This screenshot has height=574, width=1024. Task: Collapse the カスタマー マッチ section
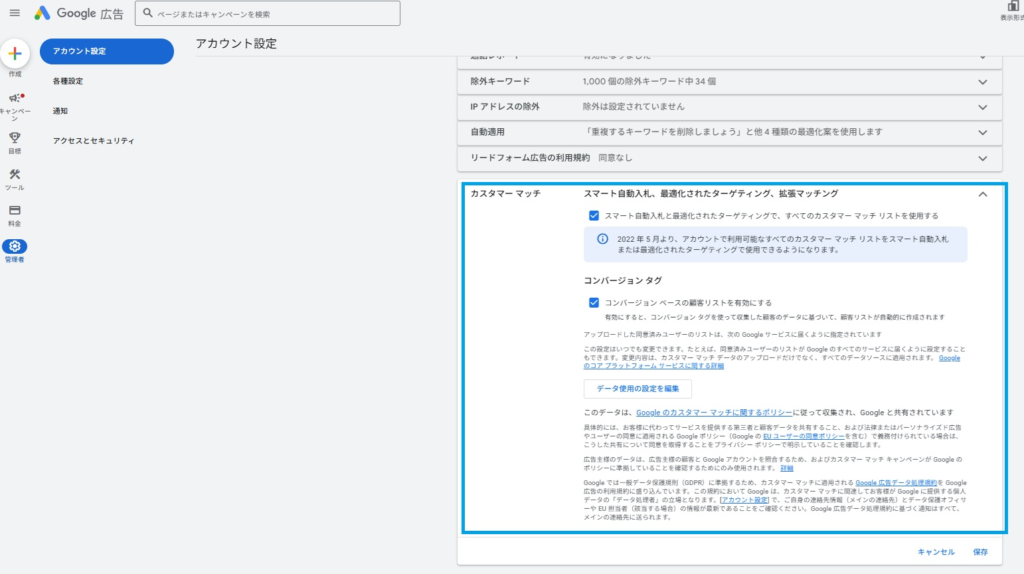pyautogui.click(x=983, y=194)
